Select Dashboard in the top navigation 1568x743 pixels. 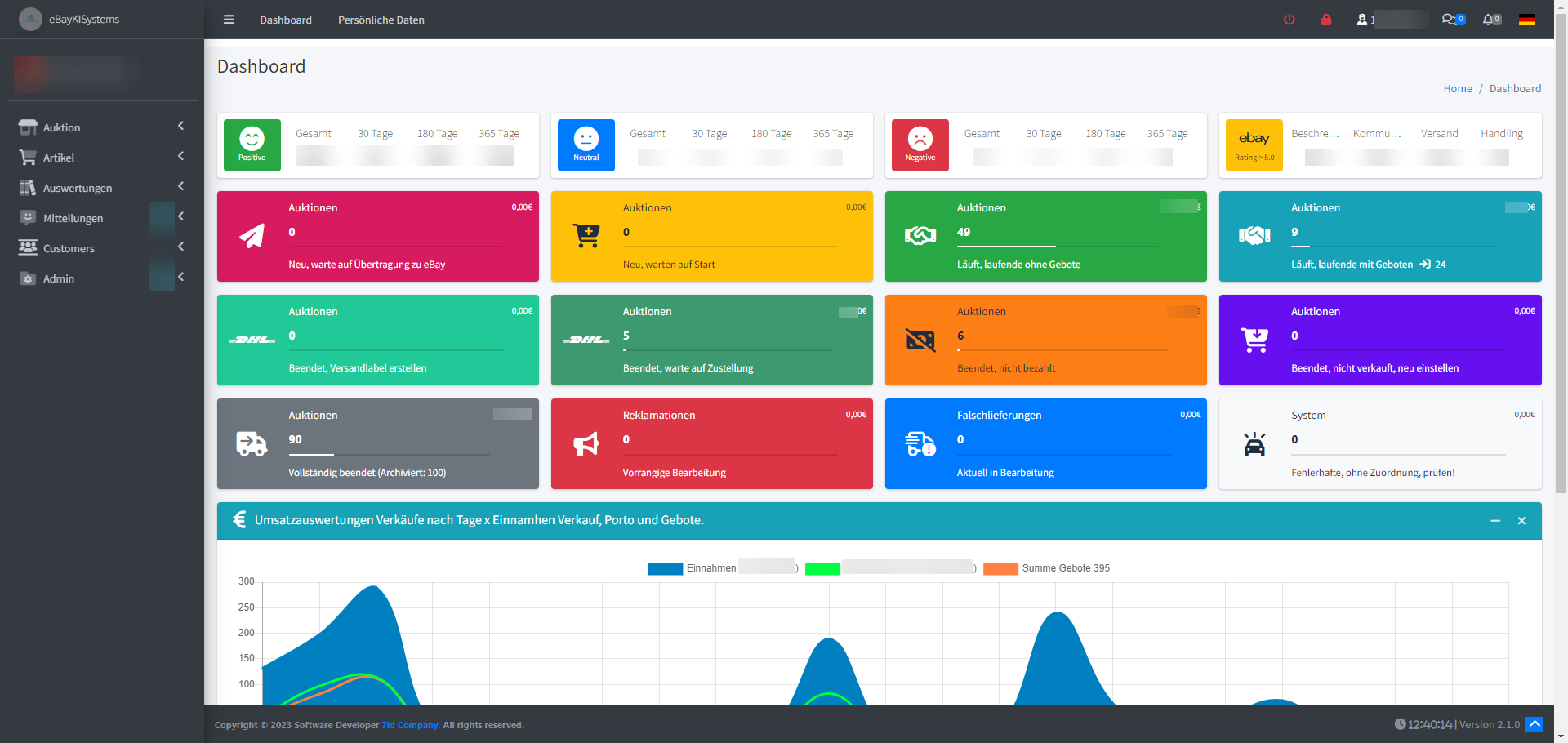[x=285, y=20]
